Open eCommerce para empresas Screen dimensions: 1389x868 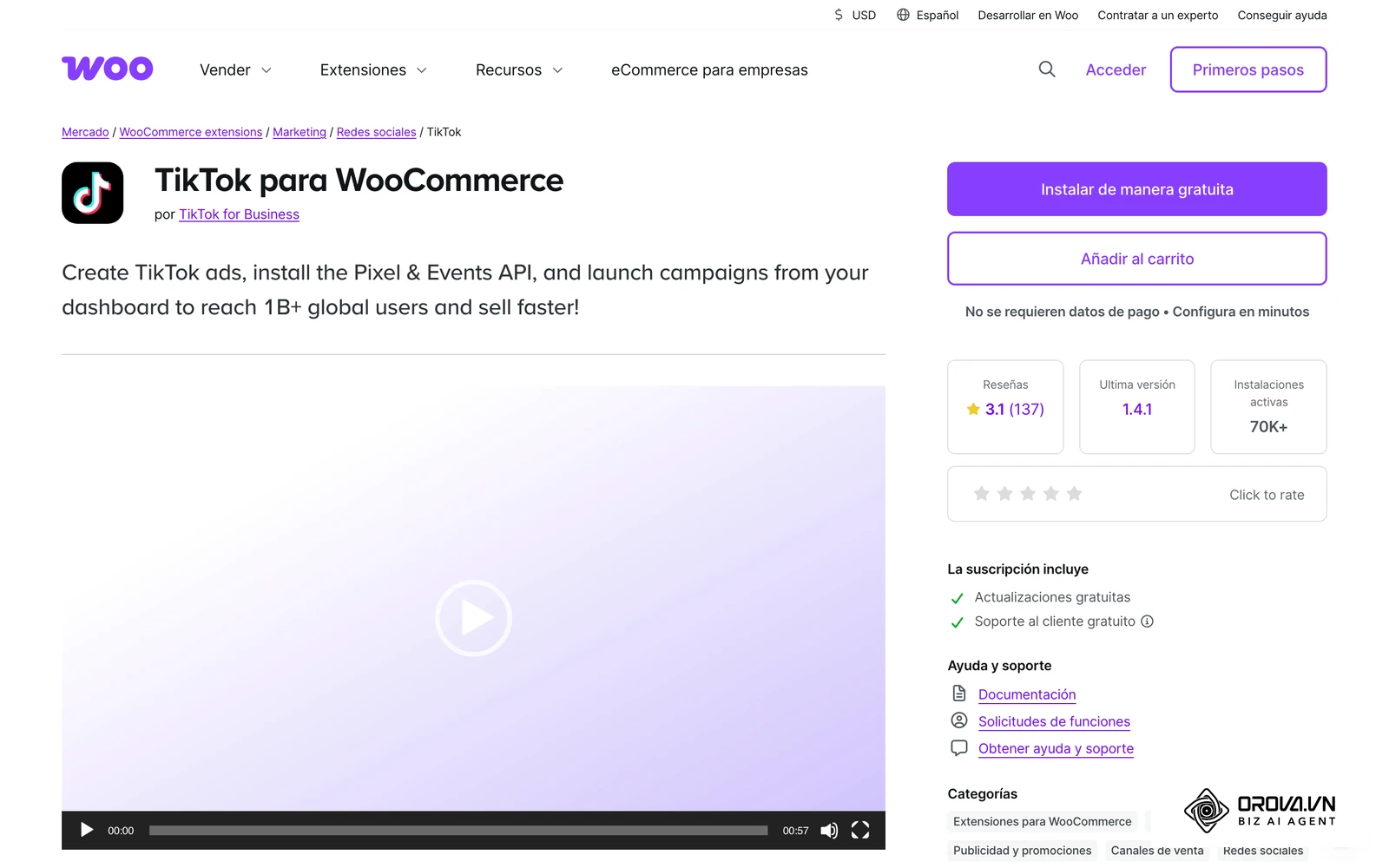point(709,70)
